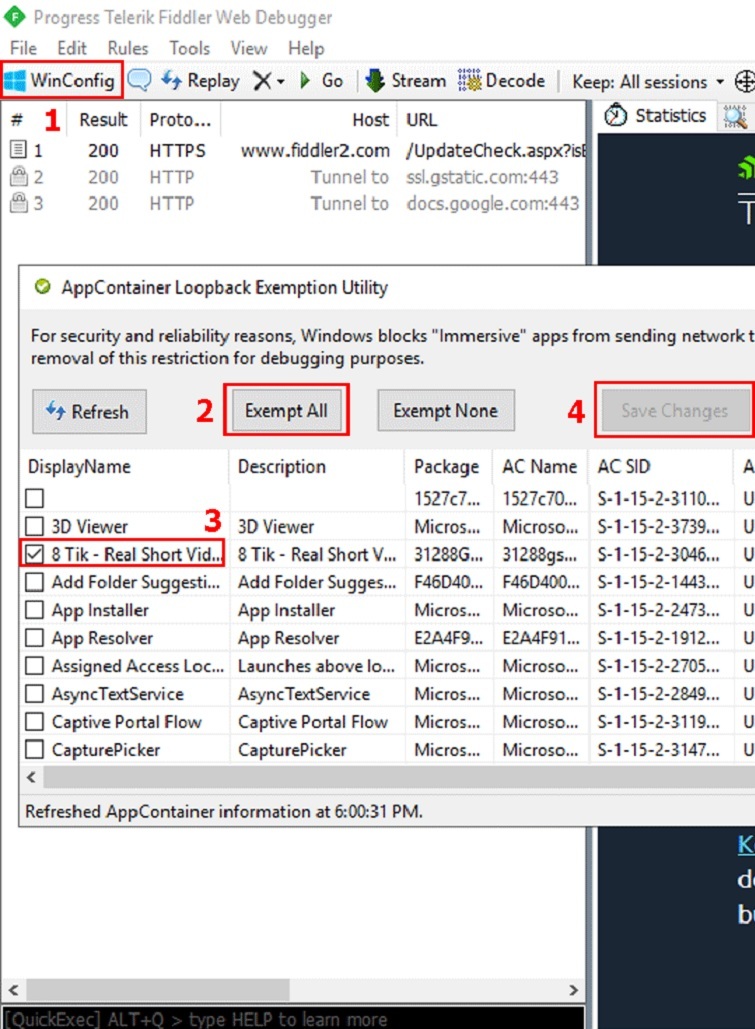Replay the selected session
Image resolution: width=755 pixels, height=1029 pixels.
(x=201, y=81)
